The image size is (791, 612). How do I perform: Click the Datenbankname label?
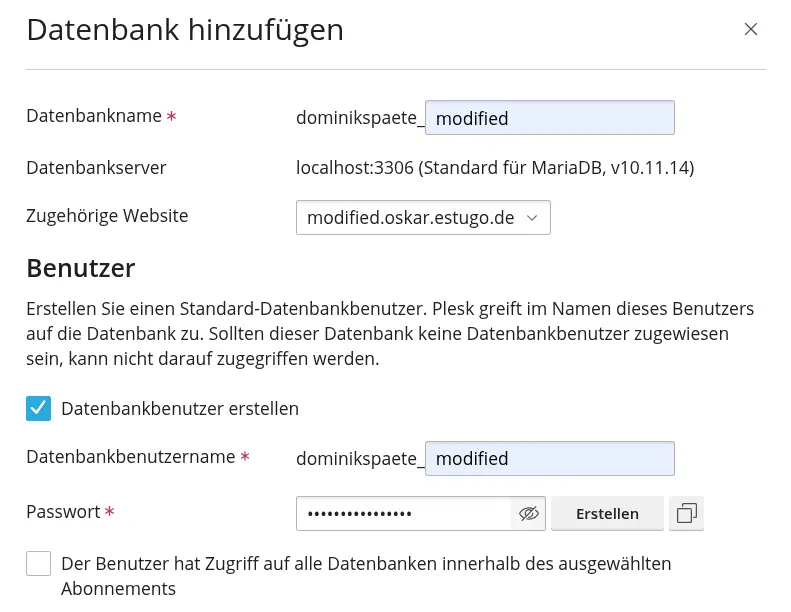[94, 116]
